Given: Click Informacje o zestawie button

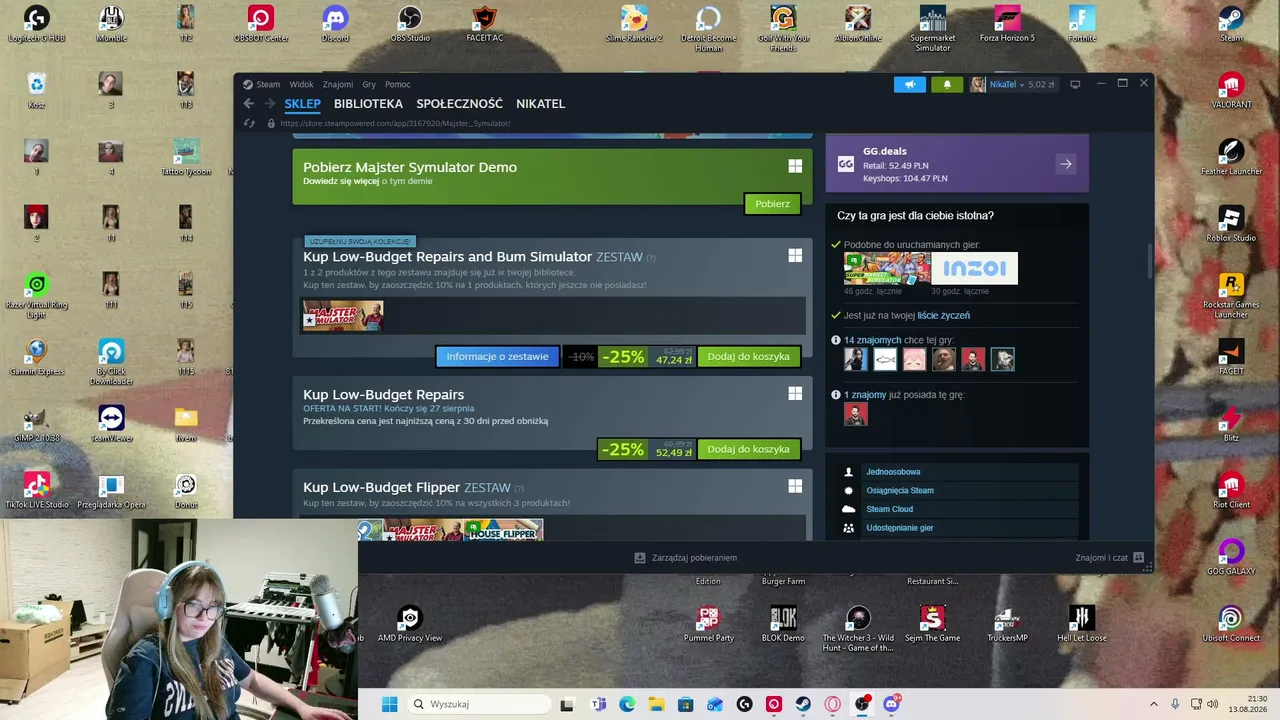Looking at the screenshot, I should pos(497,357).
